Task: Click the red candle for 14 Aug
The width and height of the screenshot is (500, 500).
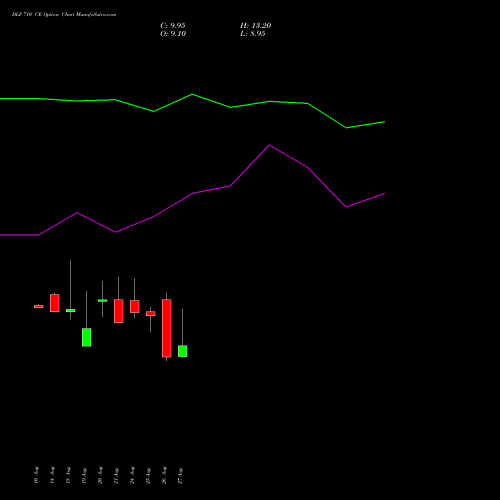Action: point(55,303)
